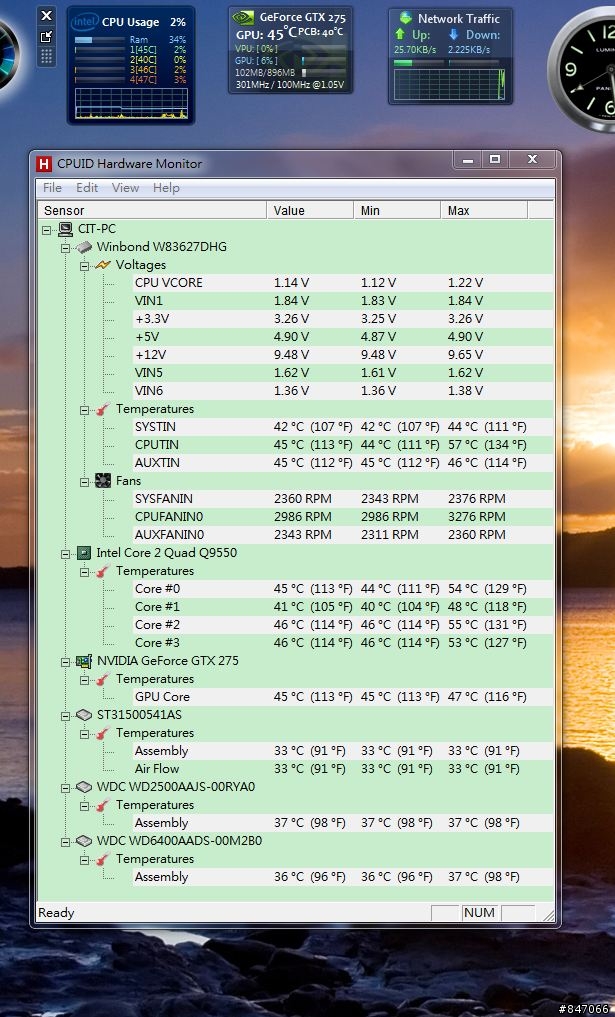This screenshot has height=1017, width=615.
Task: Open the File menu
Action: [x=52, y=188]
